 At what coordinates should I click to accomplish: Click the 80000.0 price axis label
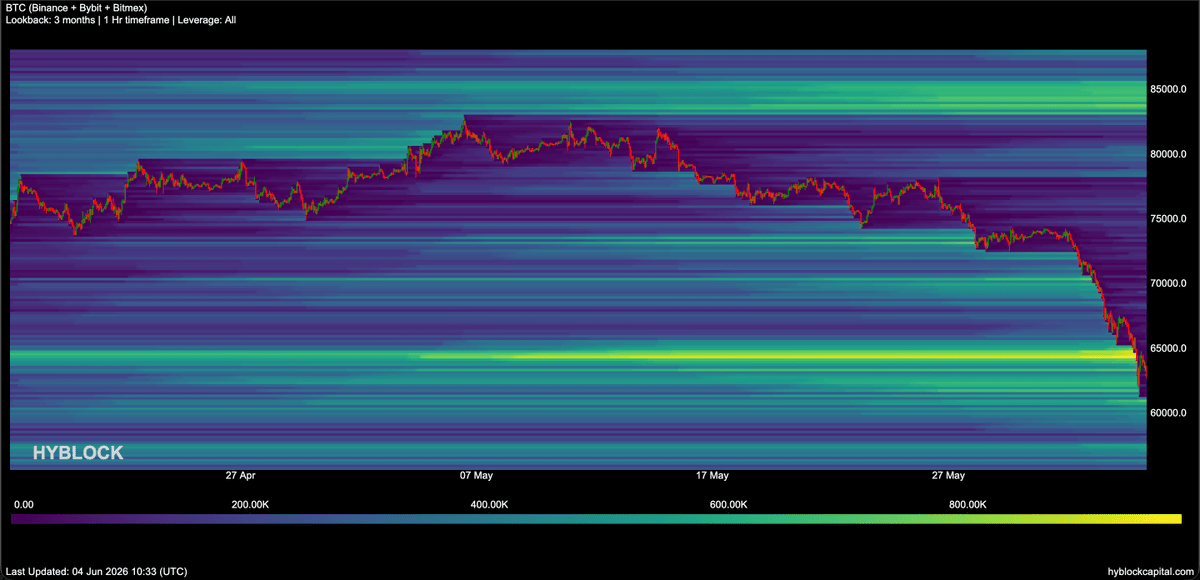click(x=1168, y=154)
